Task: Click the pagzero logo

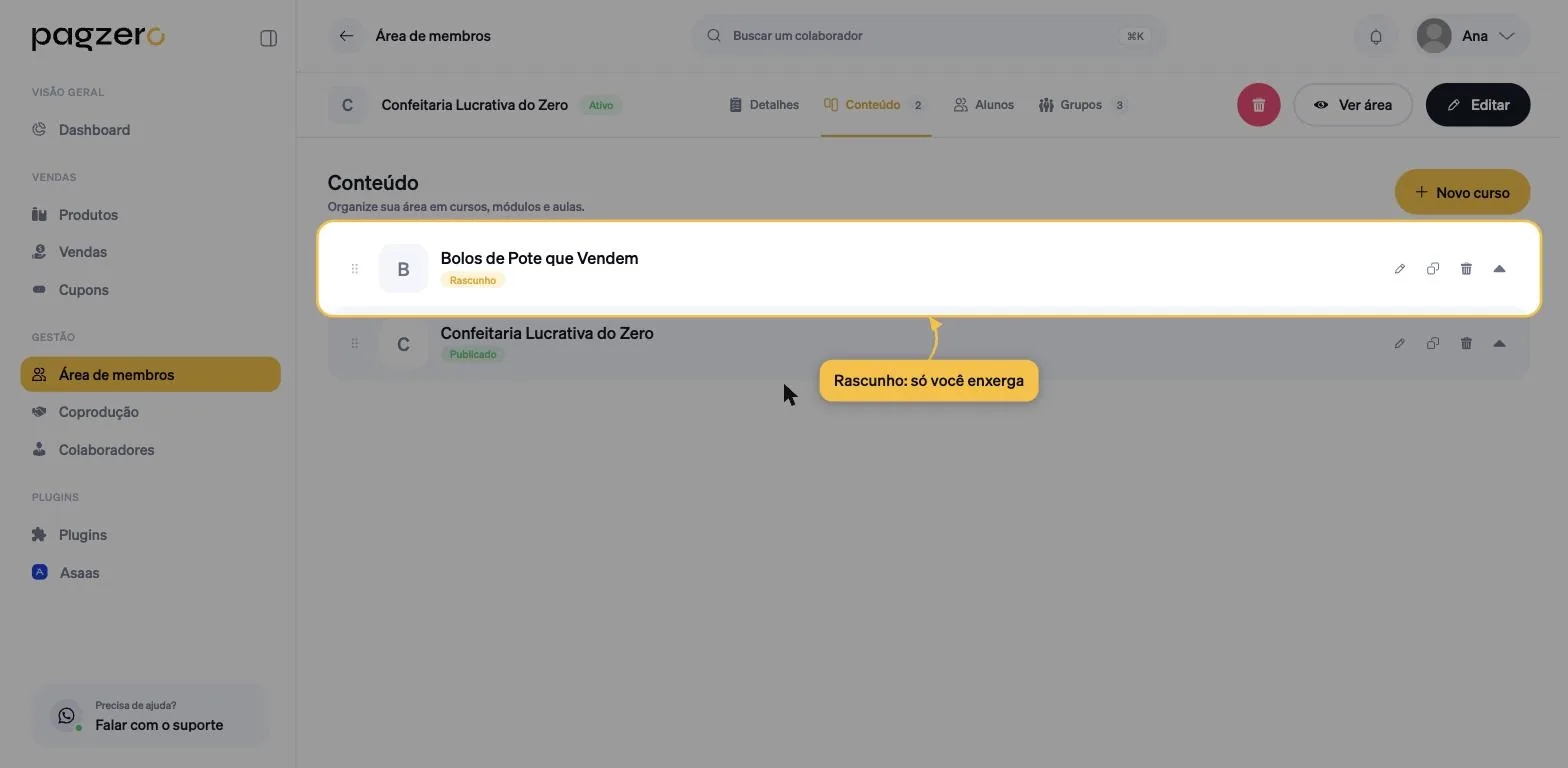Action: click(98, 38)
